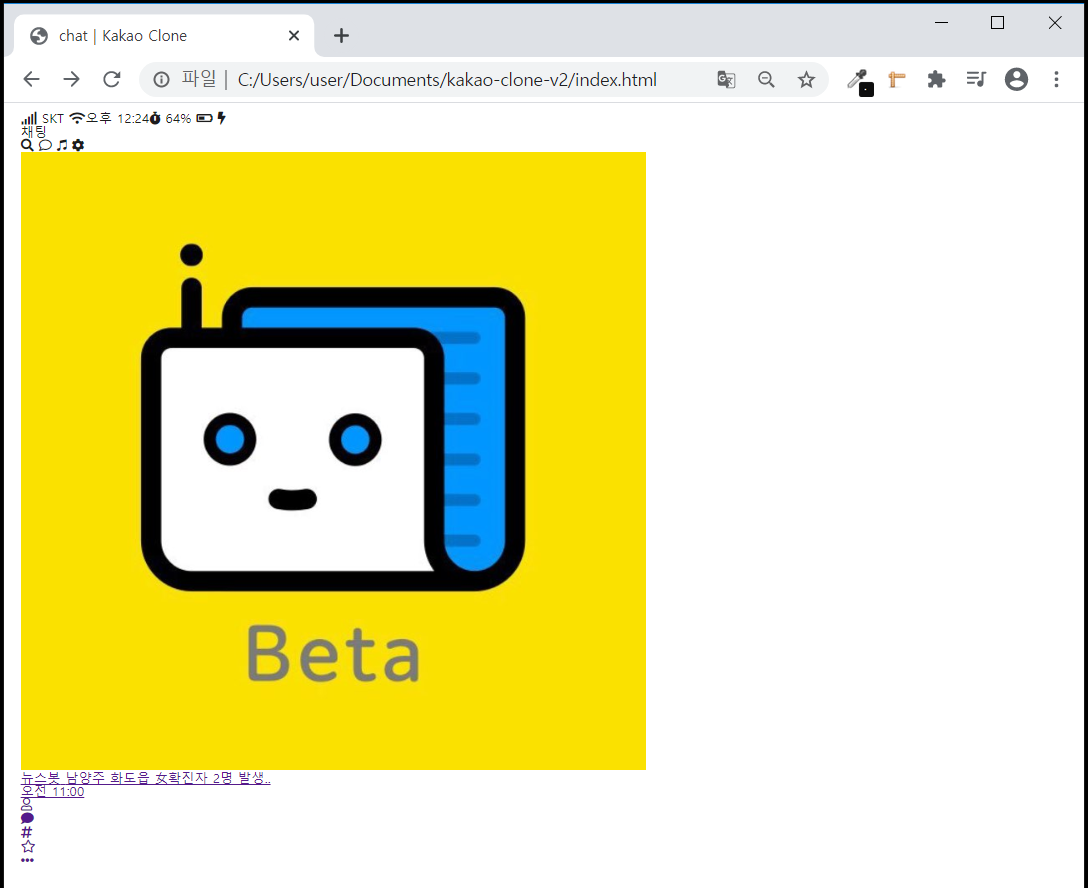Open the Chrome profile avatar
The width and height of the screenshot is (1088, 888).
[1017, 79]
